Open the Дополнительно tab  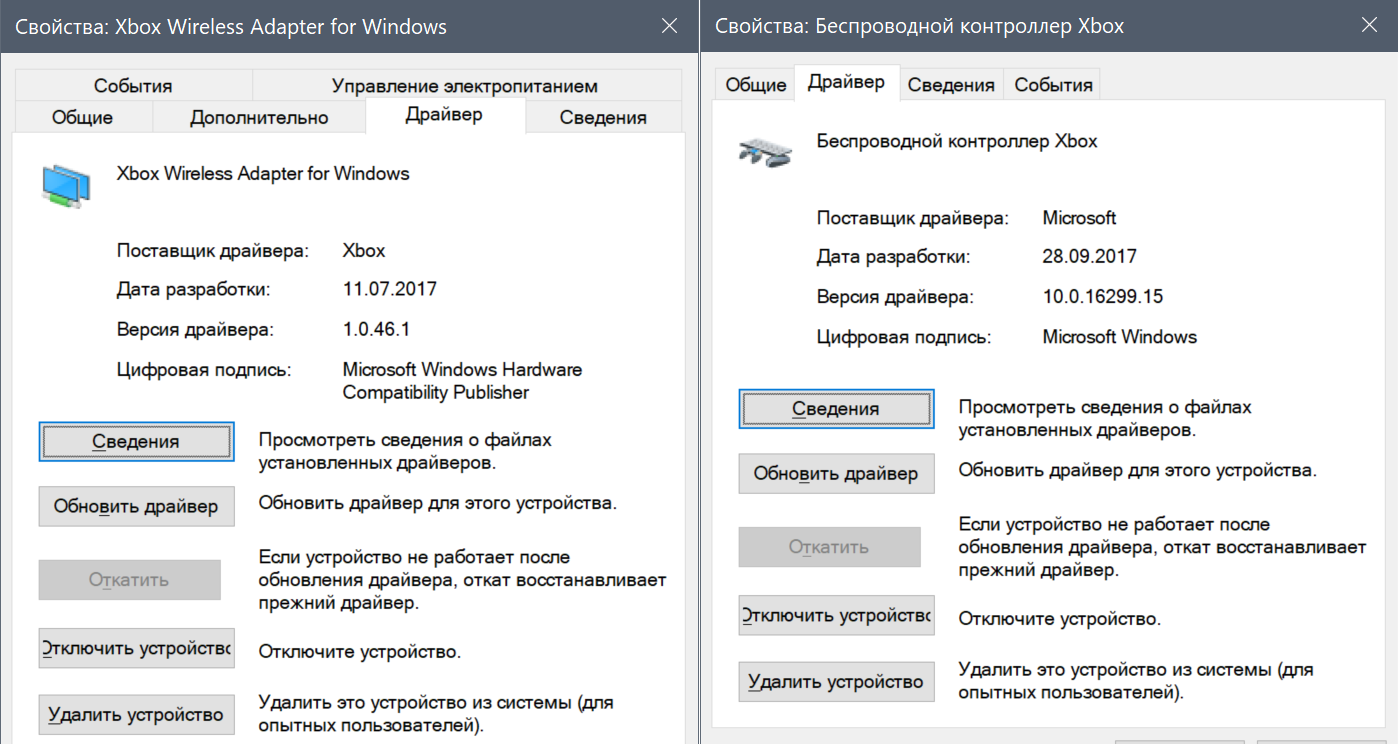259,117
